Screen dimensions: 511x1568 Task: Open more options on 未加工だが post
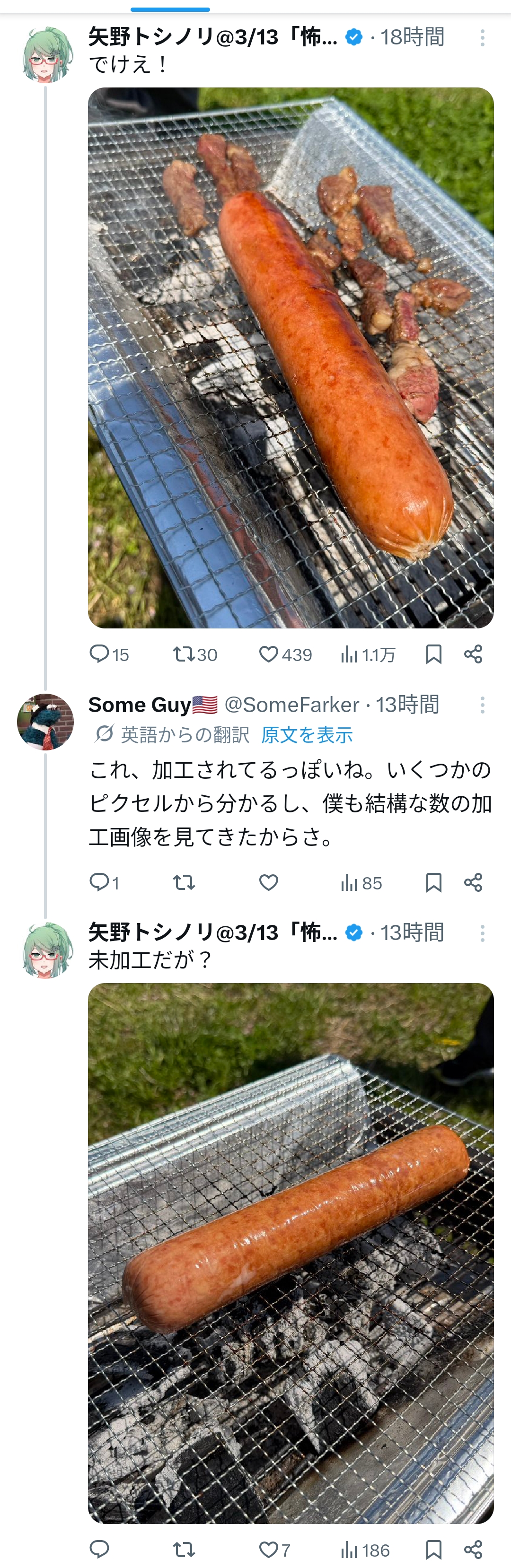(482, 933)
